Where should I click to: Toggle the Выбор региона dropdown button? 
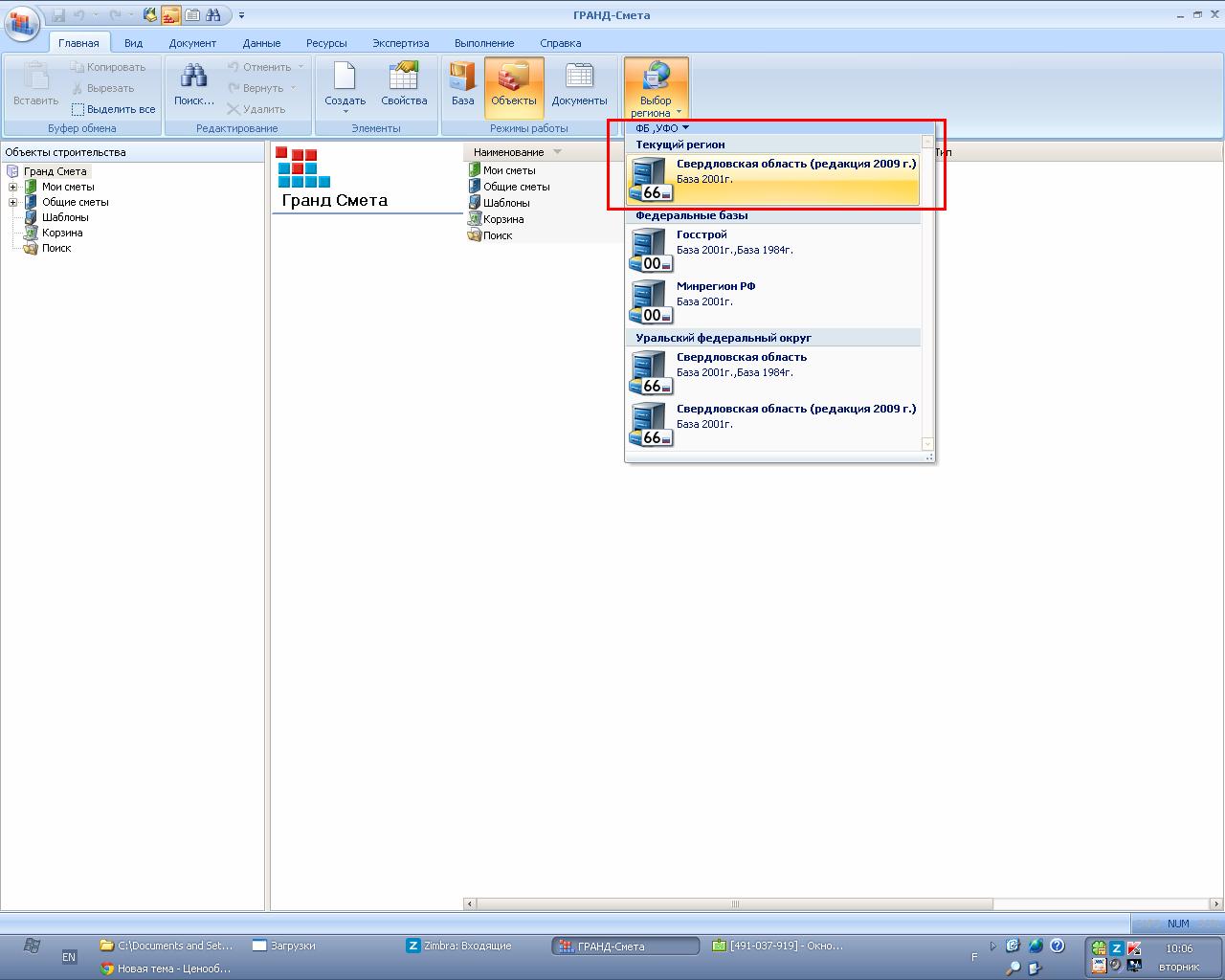[x=656, y=88]
